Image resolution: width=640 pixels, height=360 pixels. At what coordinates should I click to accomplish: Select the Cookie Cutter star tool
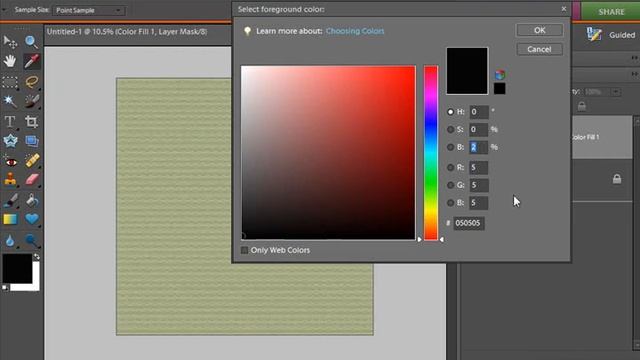tap(10, 141)
